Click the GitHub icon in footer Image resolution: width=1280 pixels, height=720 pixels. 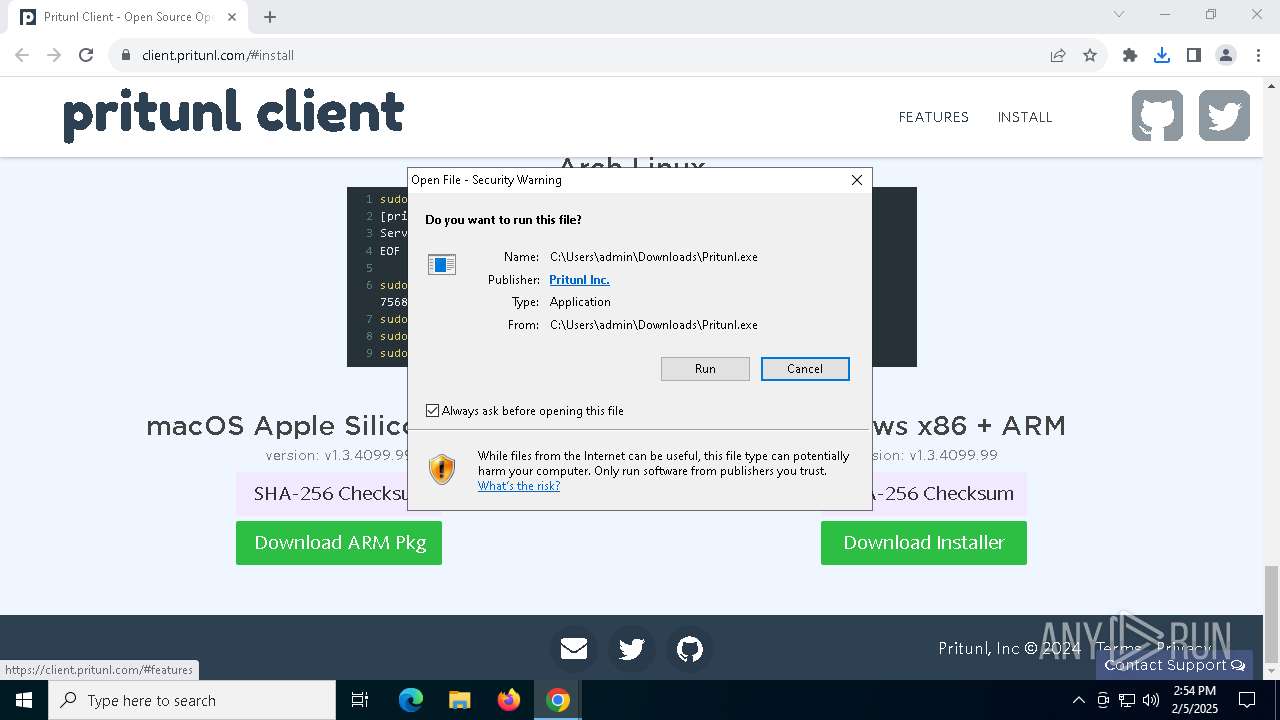(689, 649)
